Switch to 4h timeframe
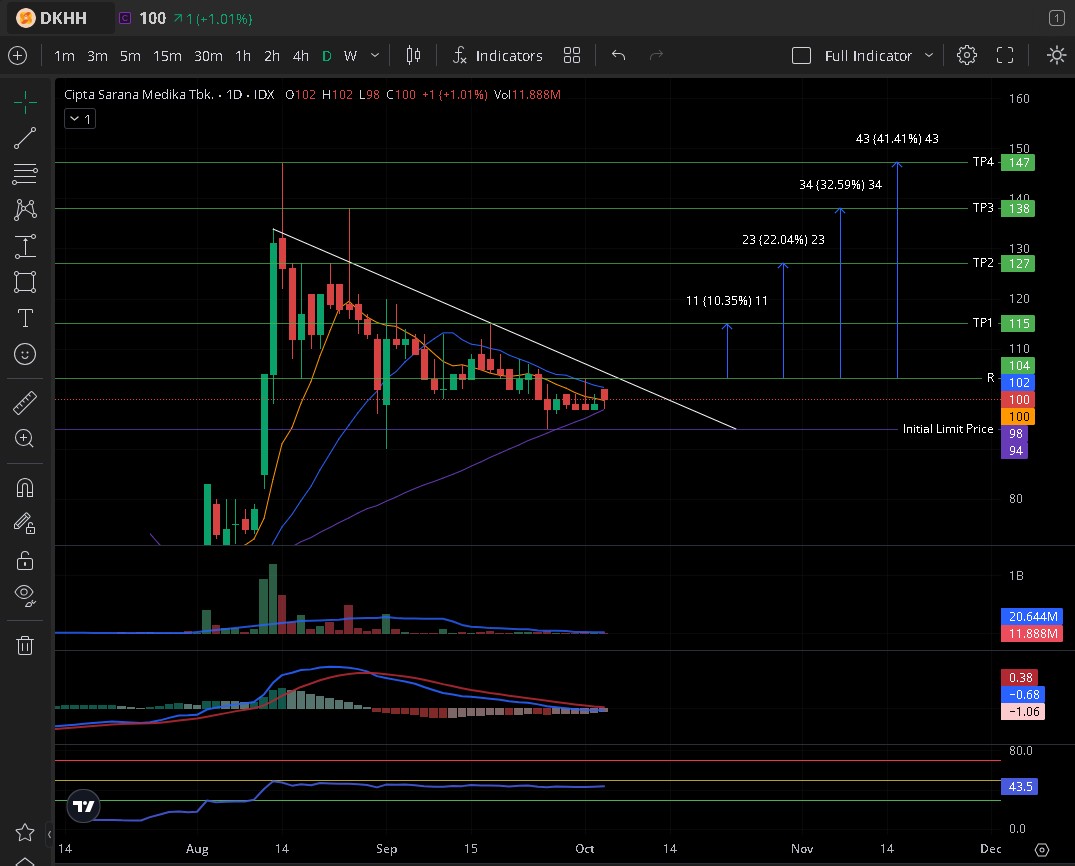1075x866 pixels. [x=301, y=56]
